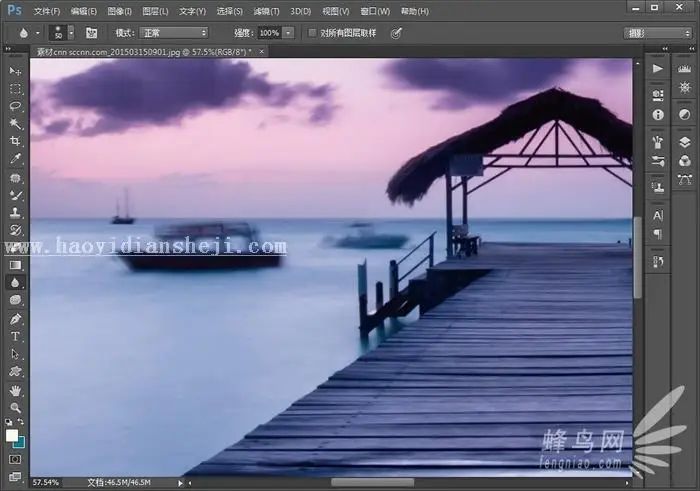Set the foreground color swatch
This screenshot has width=700, height=491.
(12, 435)
